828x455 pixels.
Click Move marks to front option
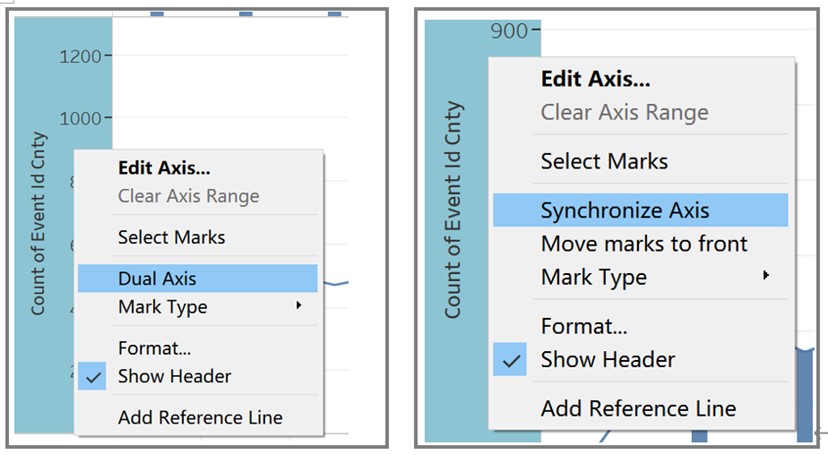pyautogui.click(x=644, y=244)
